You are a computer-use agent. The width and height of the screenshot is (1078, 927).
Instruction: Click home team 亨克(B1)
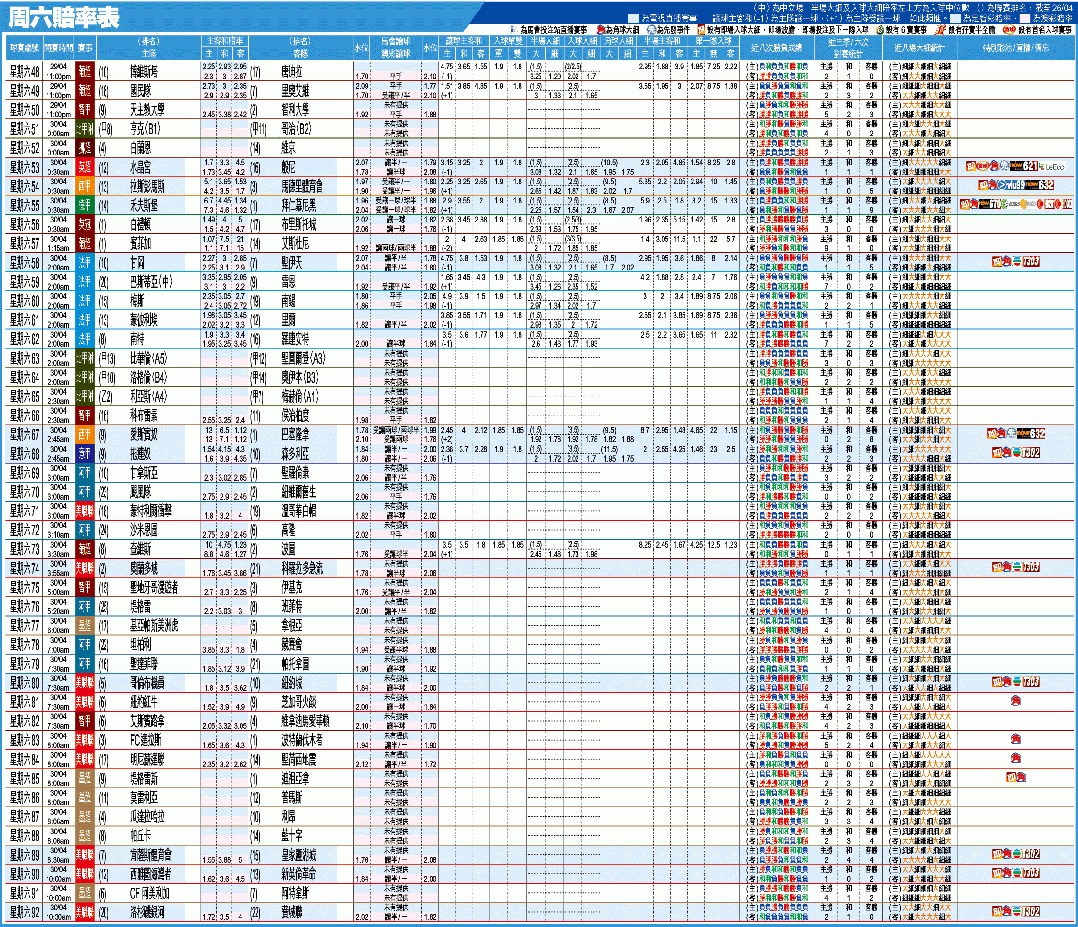145,129
